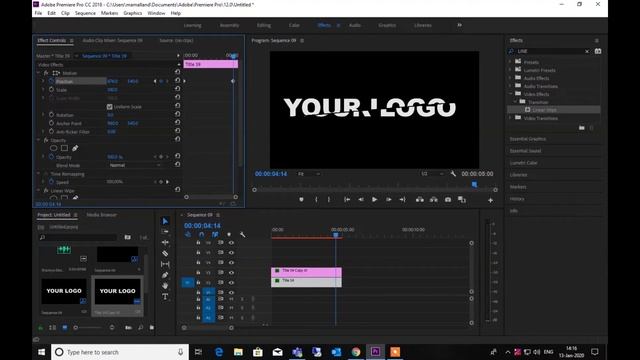The height and width of the screenshot is (360, 640).
Task: Toggle Uniform Scale checkbox
Action: click(x=109, y=107)
